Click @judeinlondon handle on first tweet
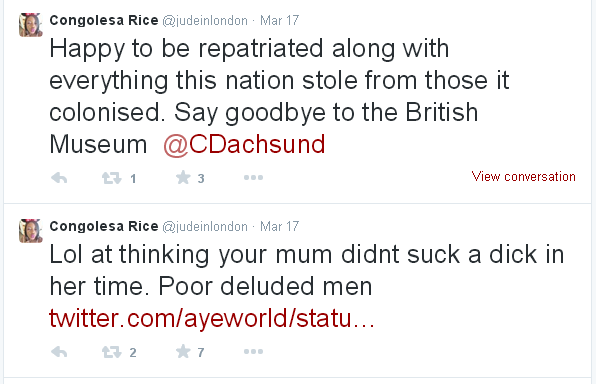The image size is (596, 387). click(x=205, y=21)
